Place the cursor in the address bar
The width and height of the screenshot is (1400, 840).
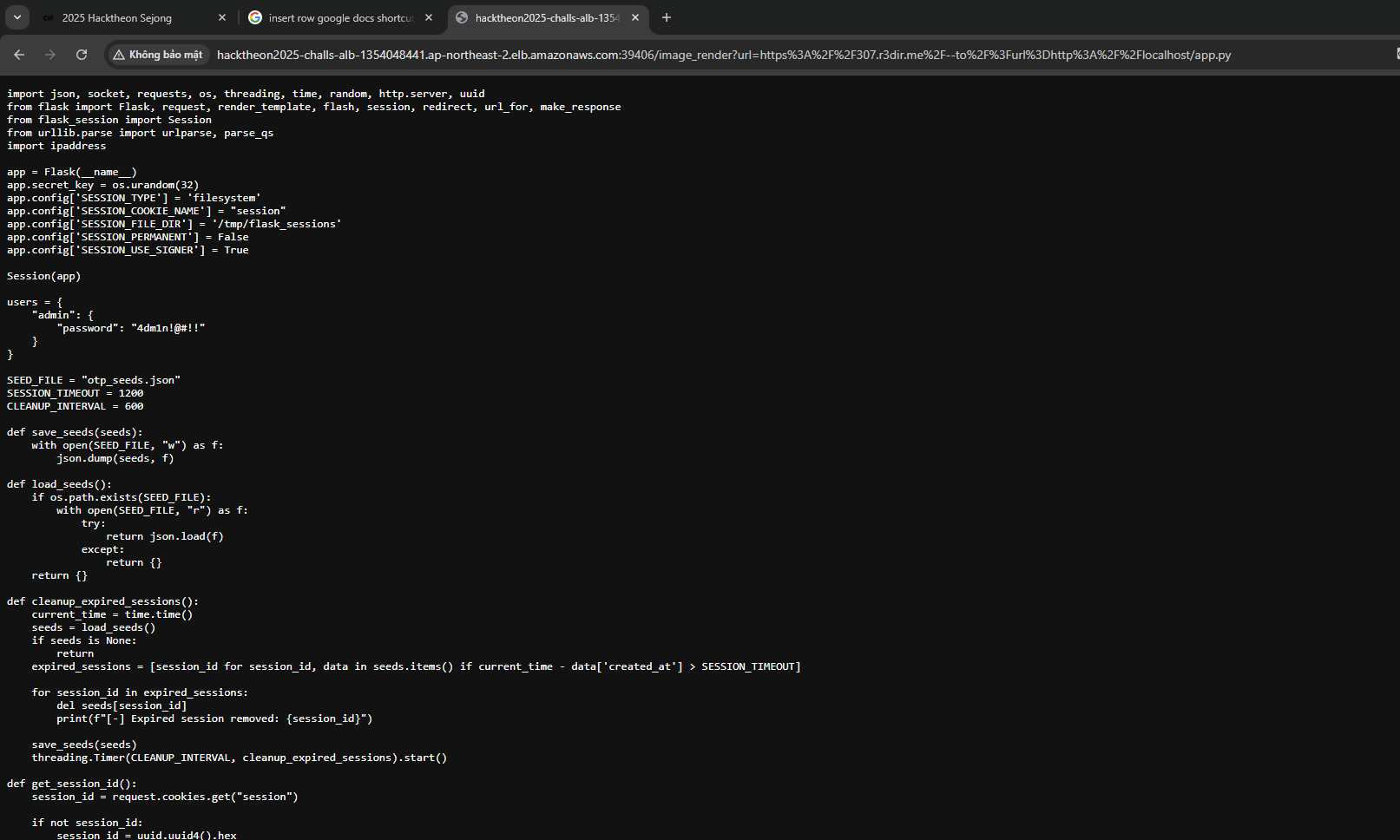[x=608, y=54]
